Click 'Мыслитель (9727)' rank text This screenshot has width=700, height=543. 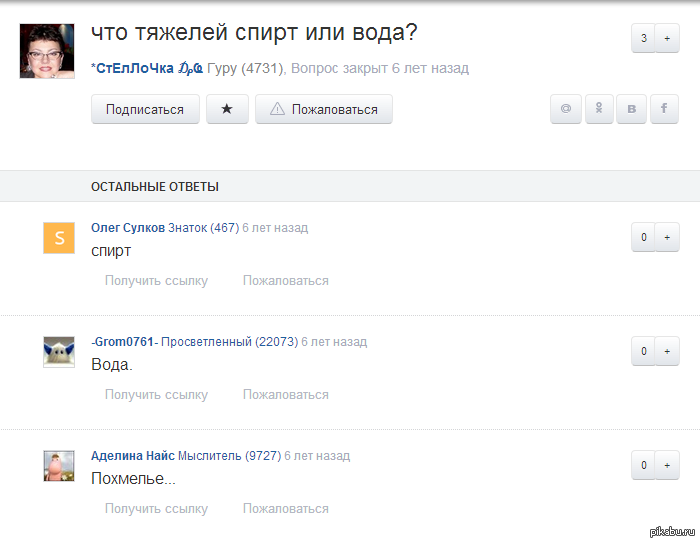click(x=229, y=455)
